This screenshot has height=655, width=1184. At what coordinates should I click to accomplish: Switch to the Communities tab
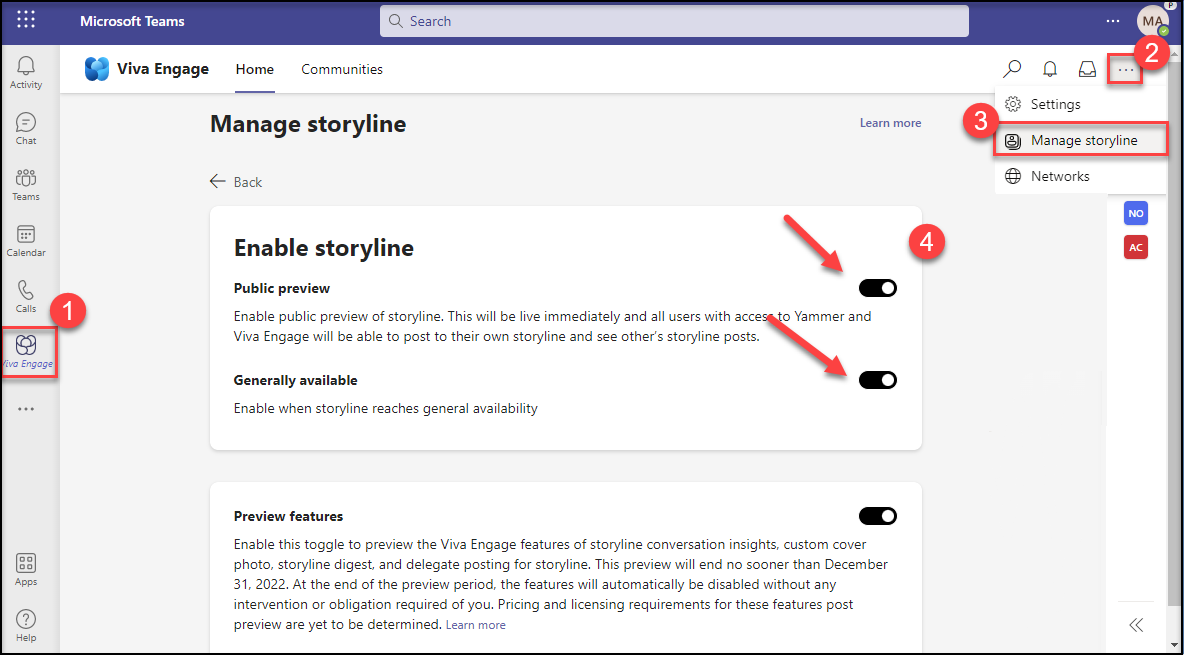(342, 69)
